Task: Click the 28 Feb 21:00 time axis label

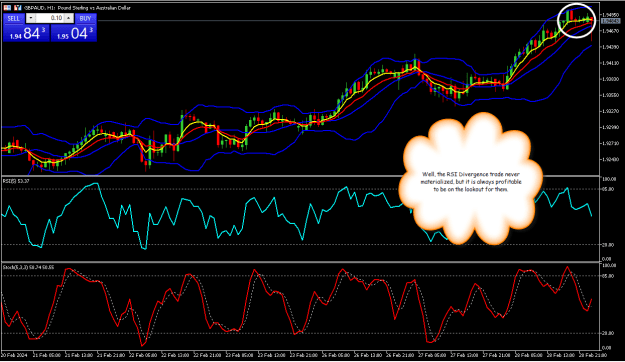Action: pos(594,355)
